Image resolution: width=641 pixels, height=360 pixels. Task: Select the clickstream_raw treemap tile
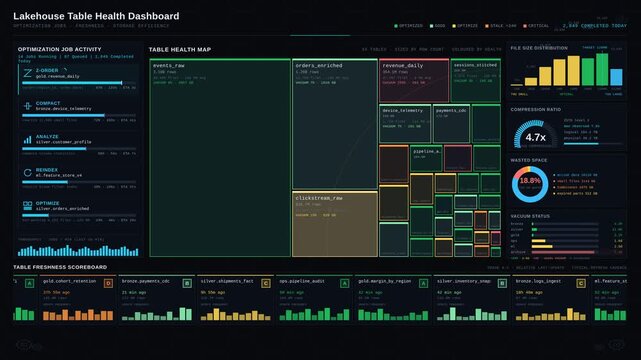335,224
